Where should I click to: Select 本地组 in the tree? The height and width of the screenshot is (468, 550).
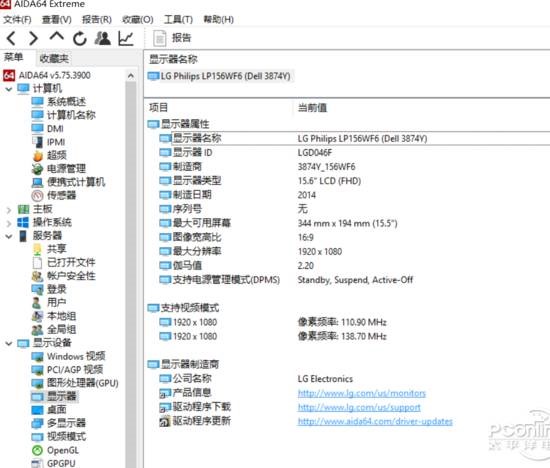click(53, 316)
